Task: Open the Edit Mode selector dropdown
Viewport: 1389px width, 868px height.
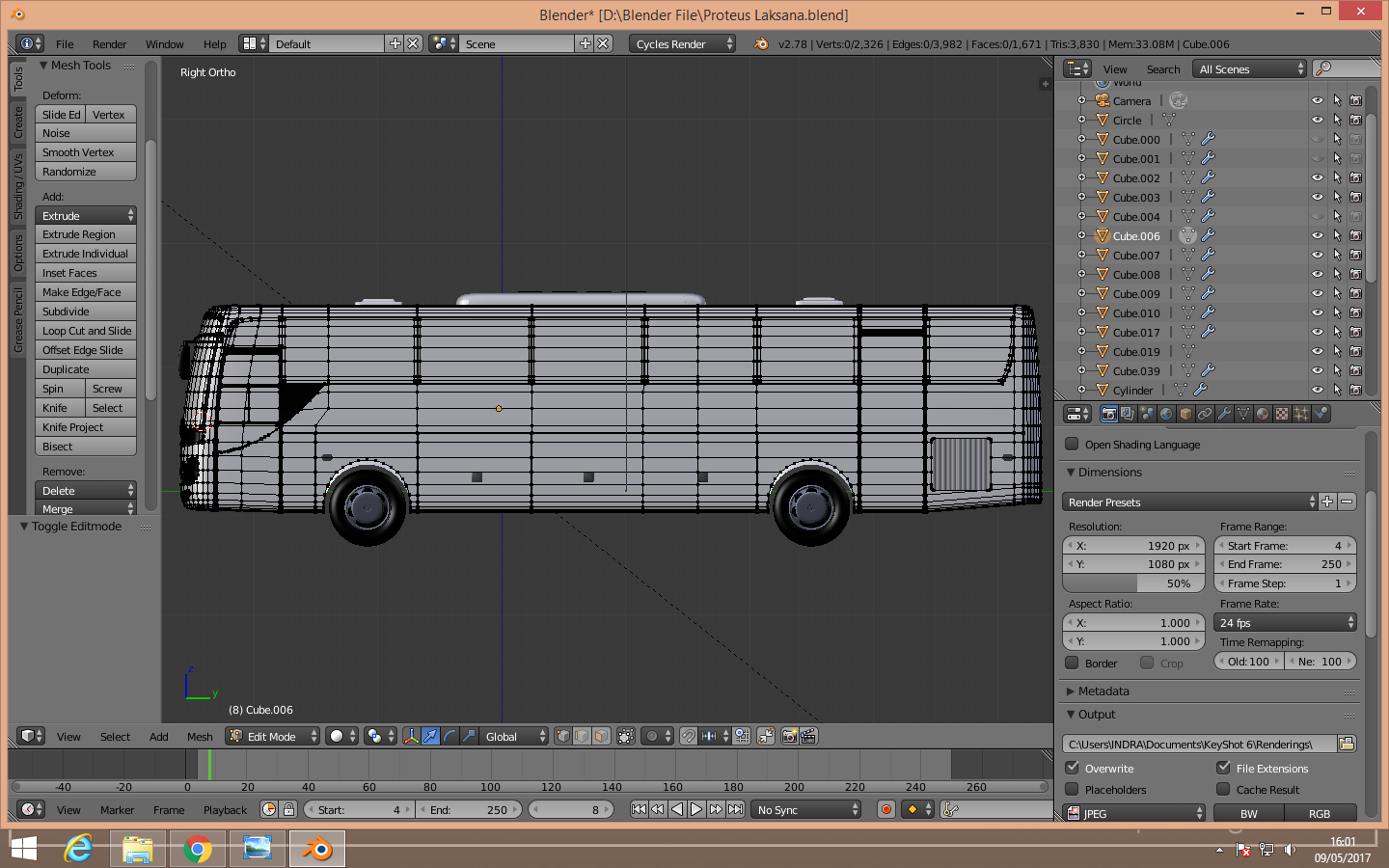Action: [x=273, y=736]
